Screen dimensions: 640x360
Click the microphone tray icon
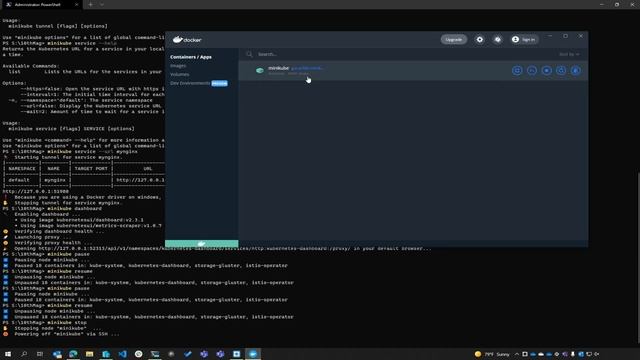[x=573, y=354]
